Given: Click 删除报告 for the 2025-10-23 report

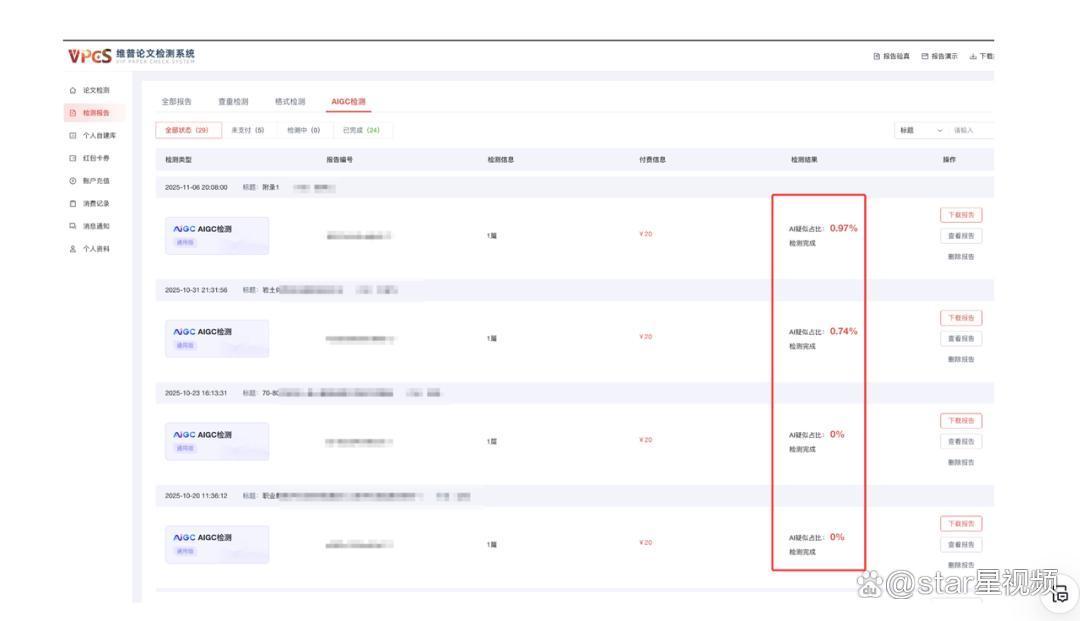Looking at the screenshot, I should pyautogui.click(x=960, y=462).
